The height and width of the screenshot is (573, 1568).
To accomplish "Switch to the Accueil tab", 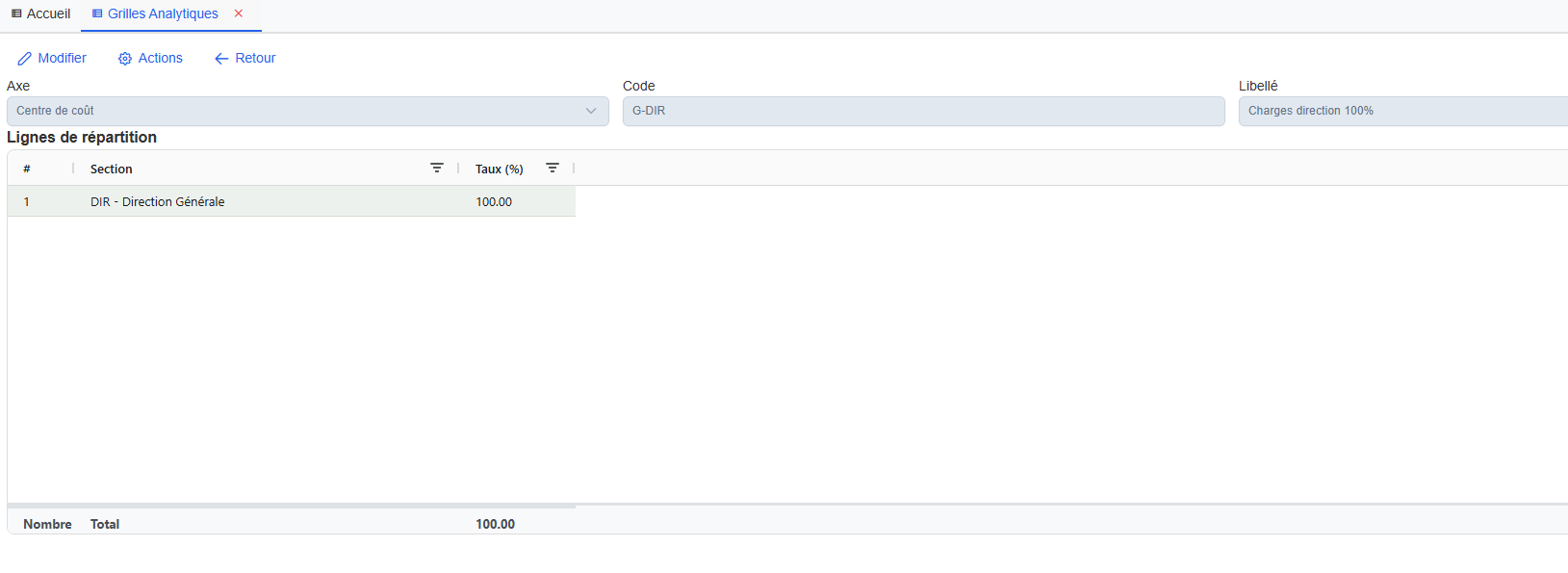I will [48, 13].
